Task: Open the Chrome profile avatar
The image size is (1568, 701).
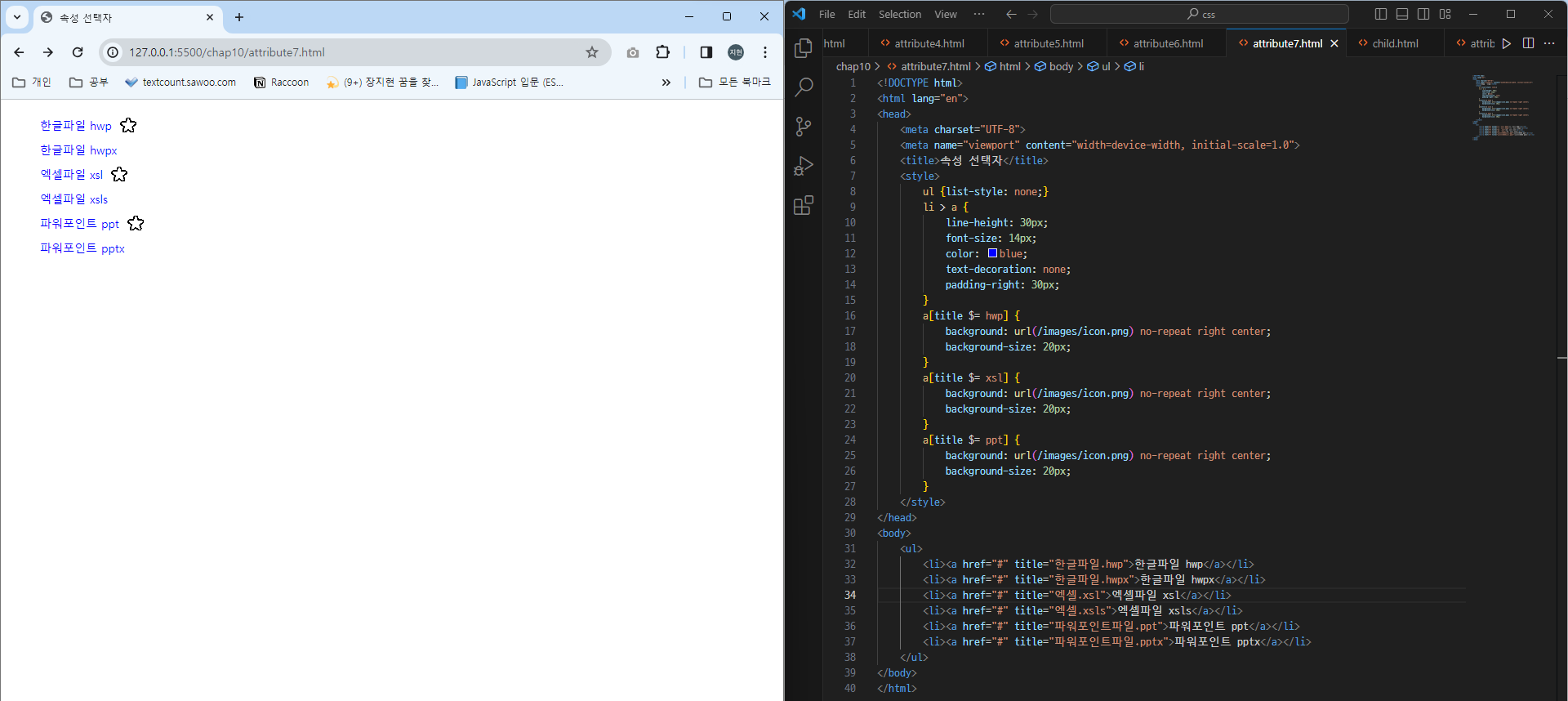Action: tap(736, 52)
